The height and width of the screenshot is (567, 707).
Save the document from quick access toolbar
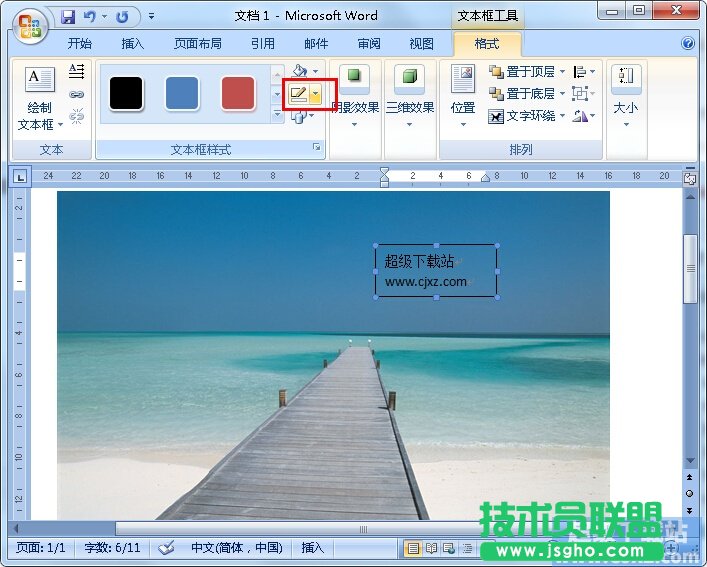coord(68,16)
